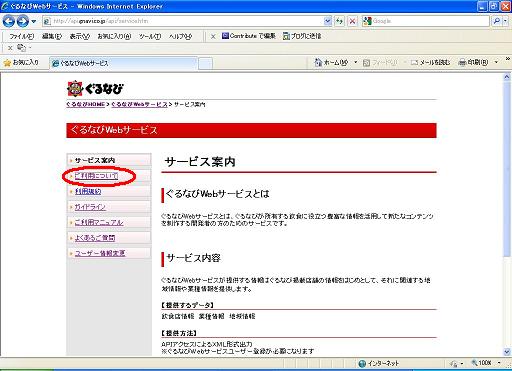Click the ぐるなびWebサービスとは heading

[x=217, y=194]
